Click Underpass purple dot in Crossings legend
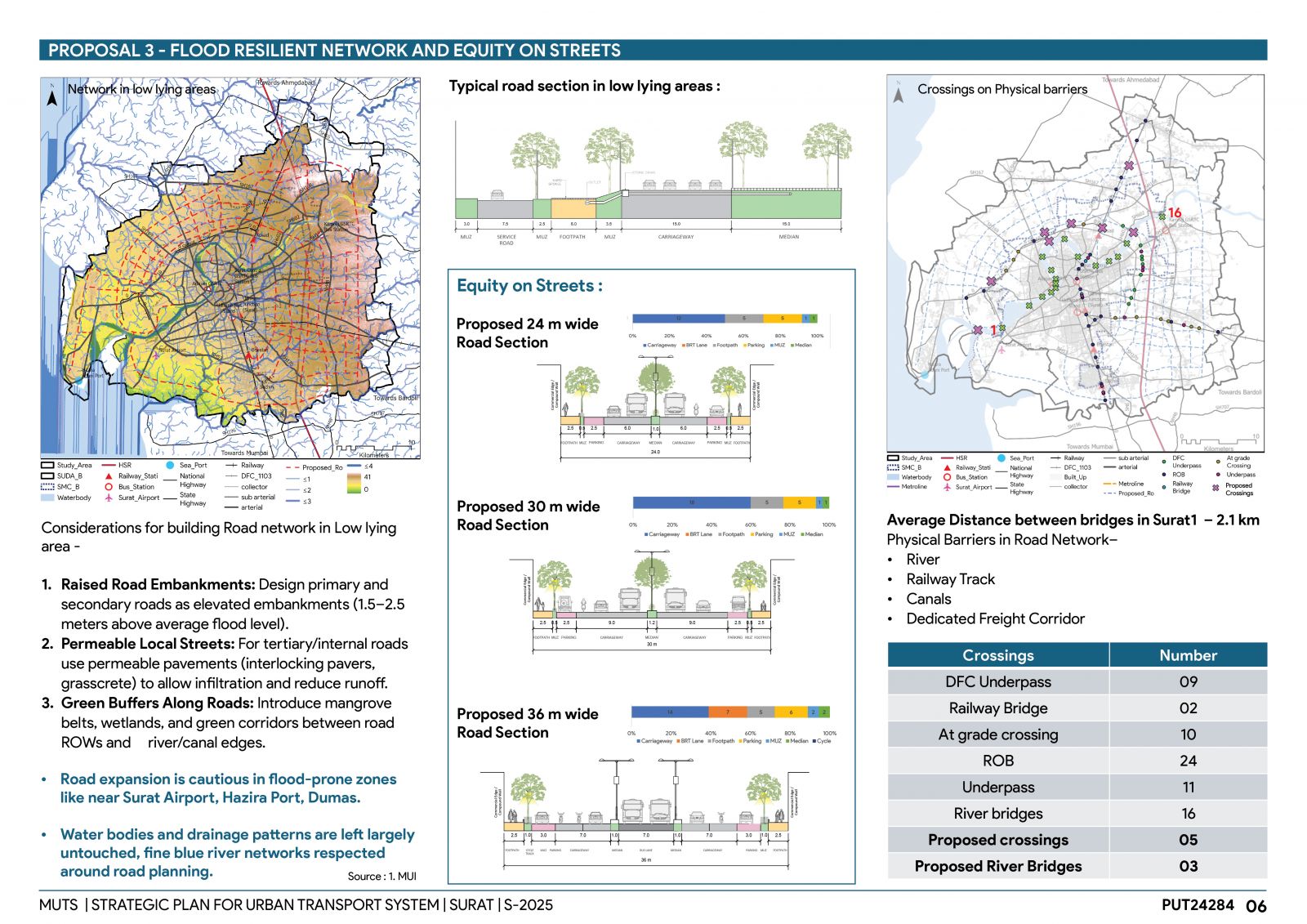Screen dimensions: 1307x924 coord(1218,475)
